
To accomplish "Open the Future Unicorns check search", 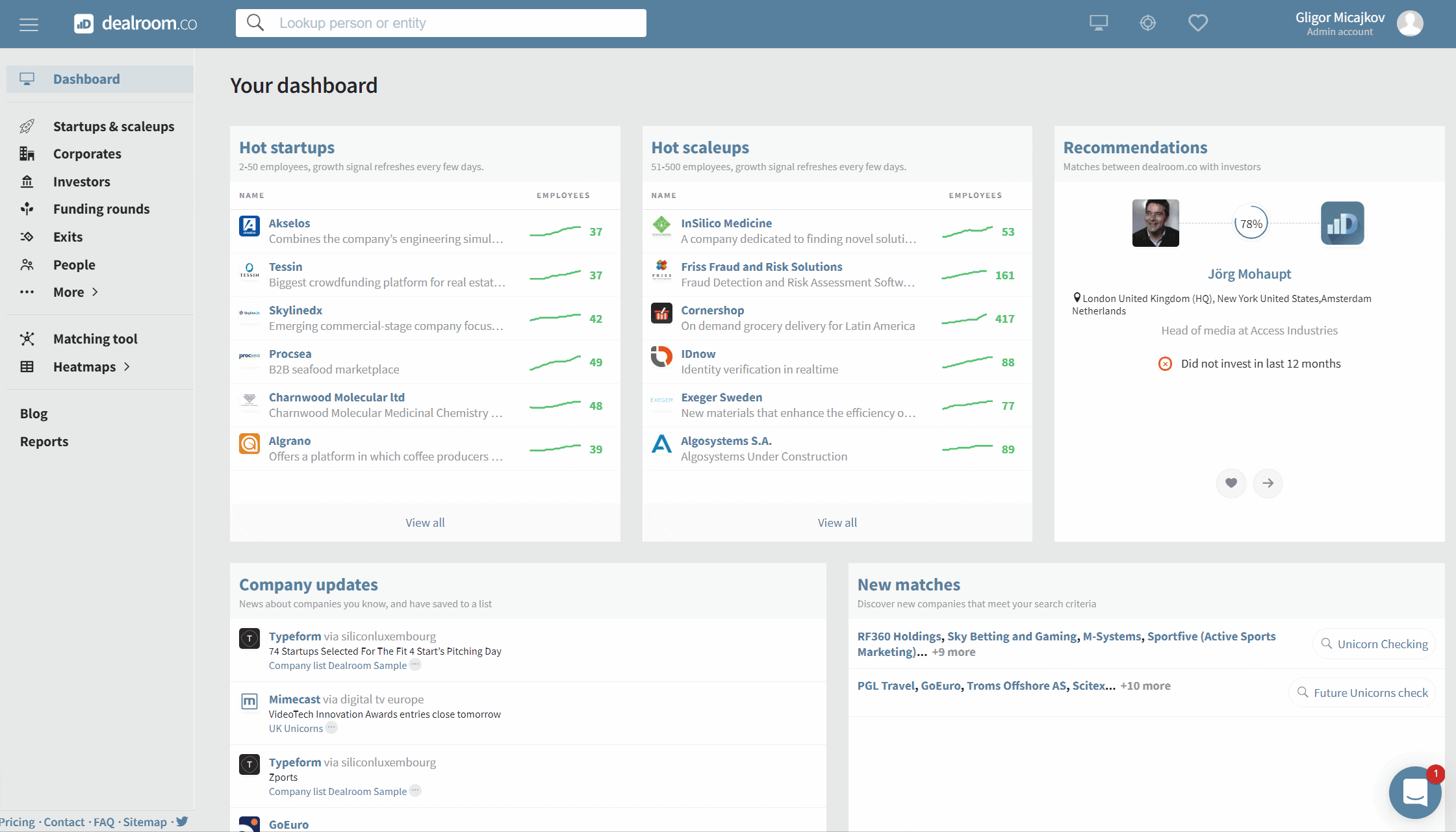I will point(1362,693).
